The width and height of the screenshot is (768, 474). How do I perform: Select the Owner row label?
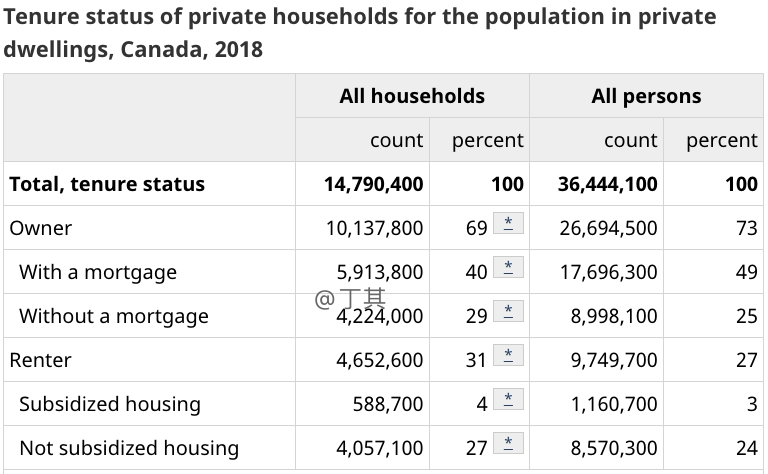point(41,228)
